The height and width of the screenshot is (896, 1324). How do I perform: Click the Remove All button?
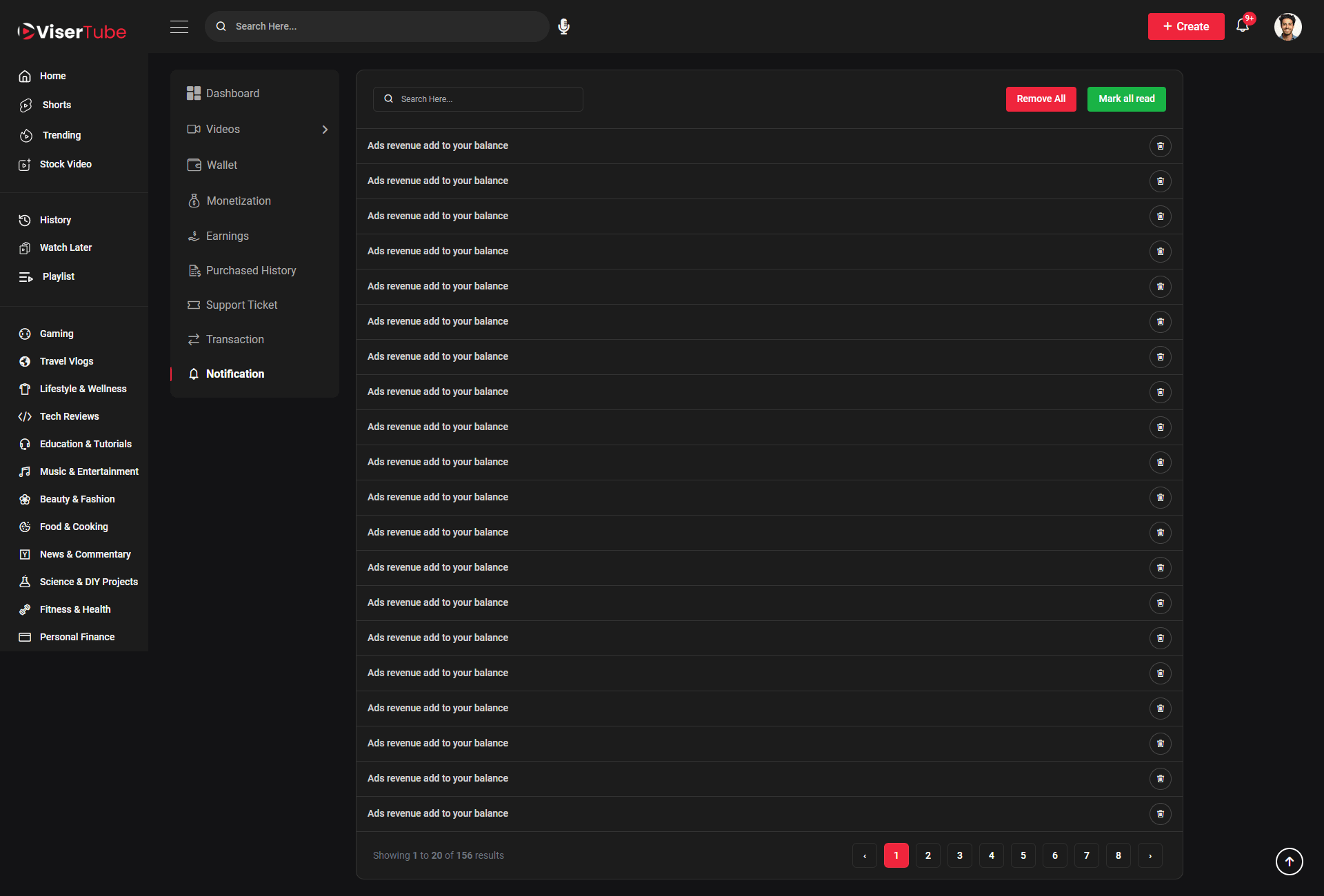[x=1041, y=99]
